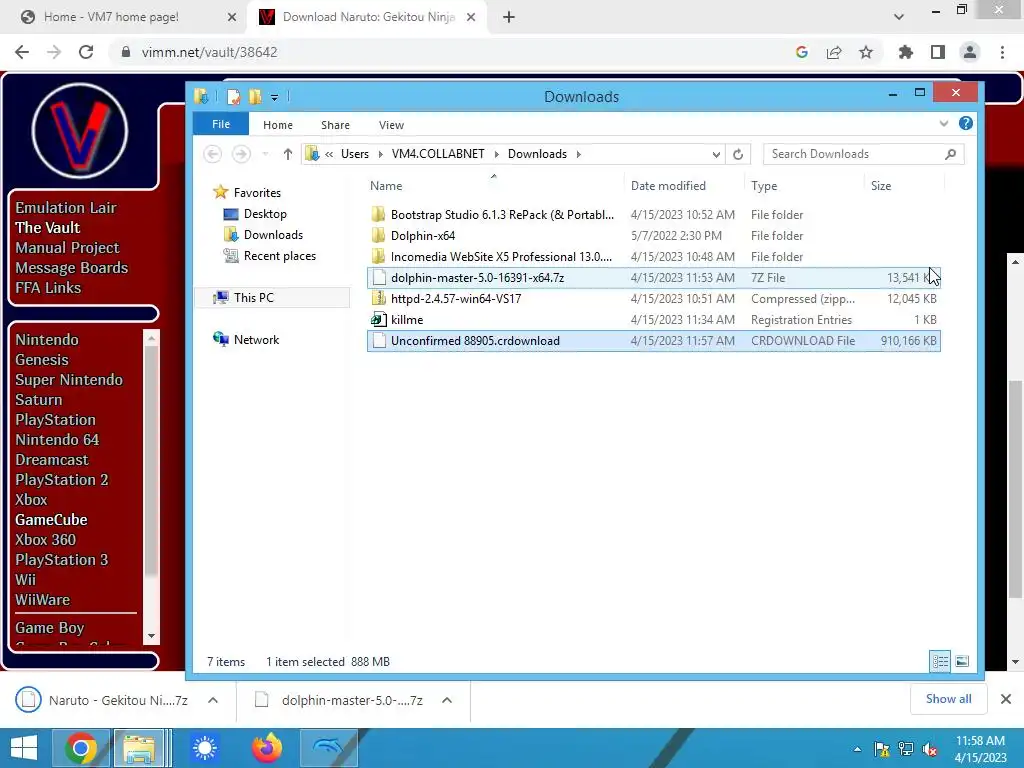Screen dimensions: 1024x768
Task: Go back in Chrome browser
Action: click(x=22, y=52)
